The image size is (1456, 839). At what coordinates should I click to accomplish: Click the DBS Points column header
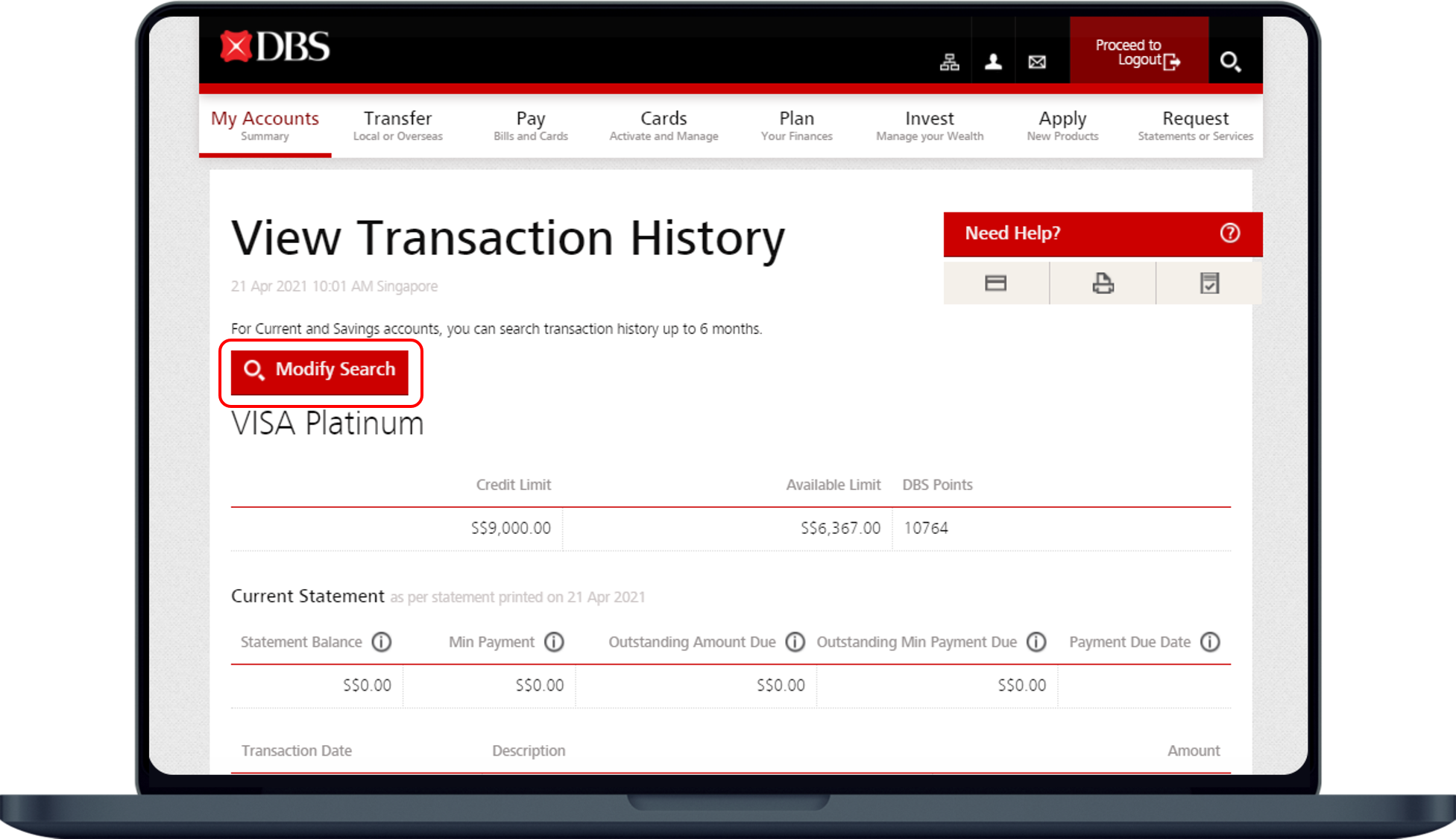937,485
